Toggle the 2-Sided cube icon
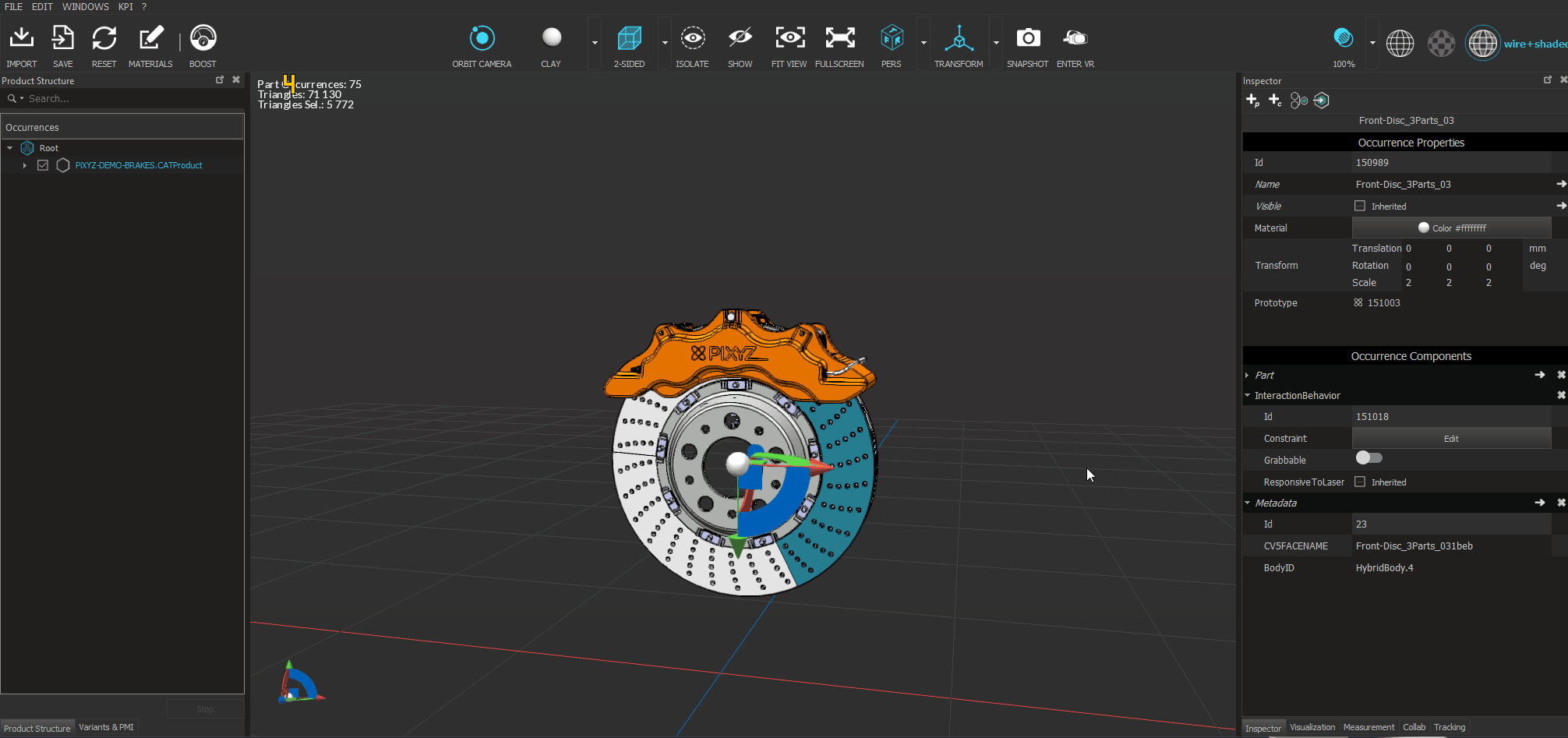 [x=629, y=37]
